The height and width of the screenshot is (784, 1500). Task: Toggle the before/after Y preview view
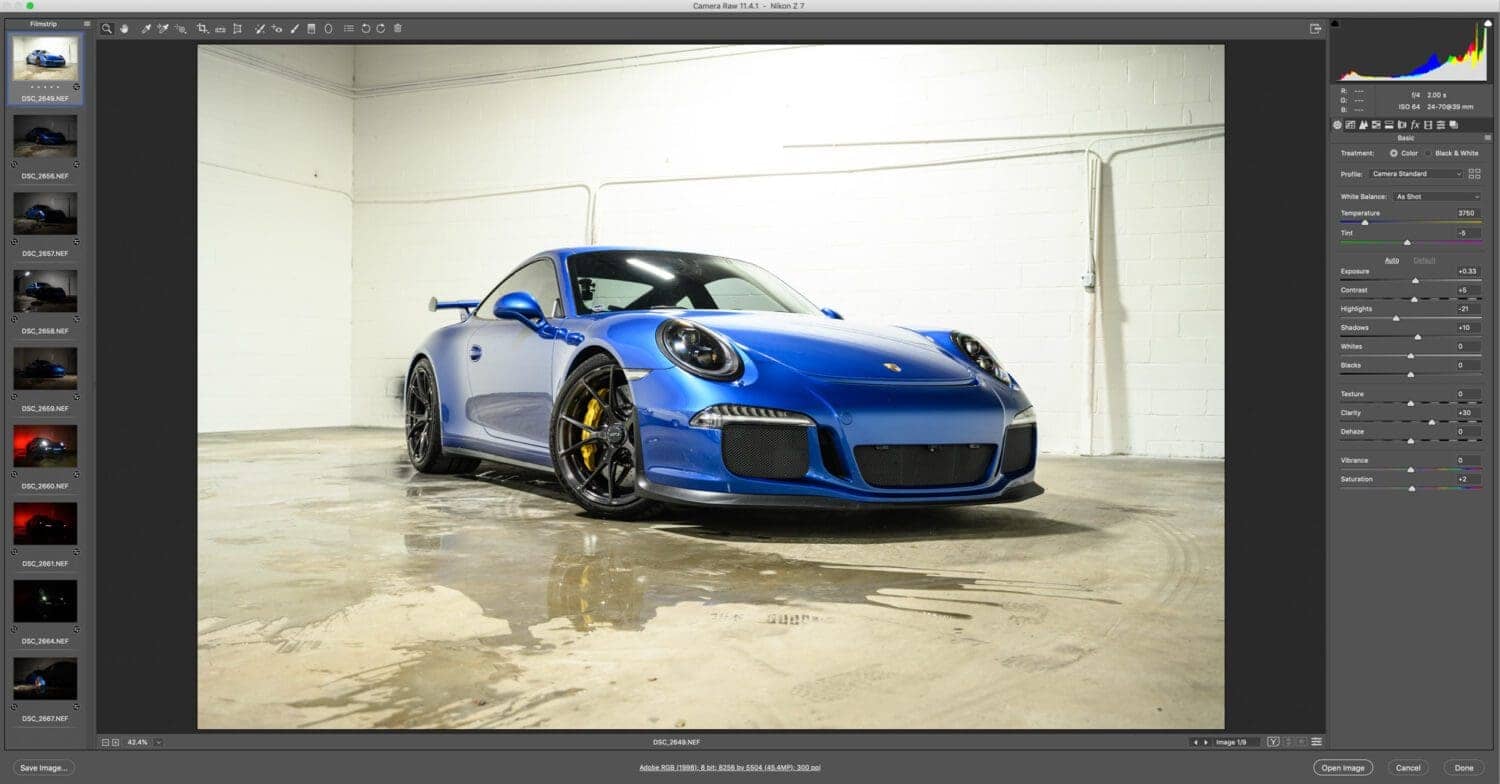(1273, 742)
